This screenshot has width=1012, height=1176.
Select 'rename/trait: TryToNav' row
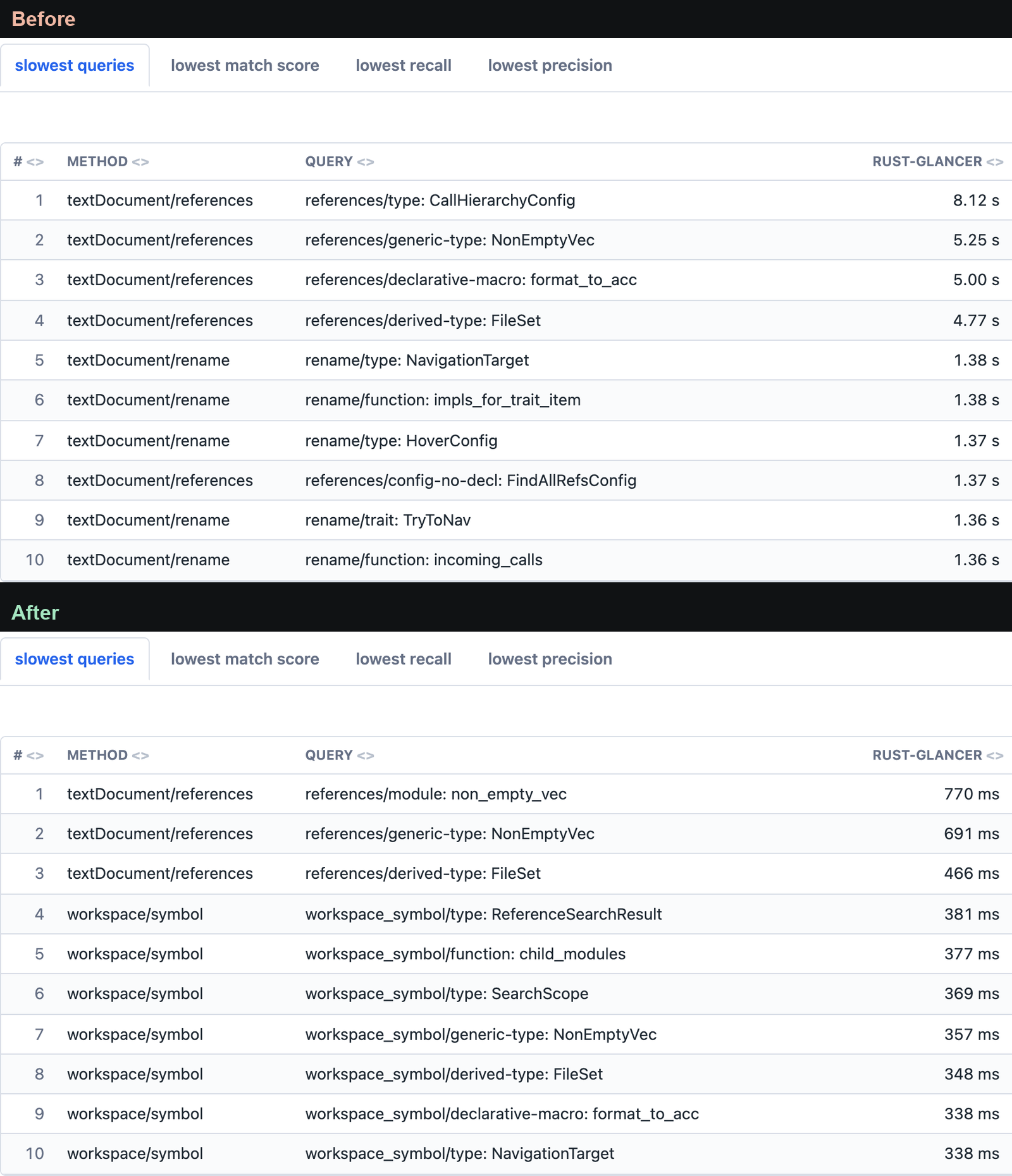[506, 520]
